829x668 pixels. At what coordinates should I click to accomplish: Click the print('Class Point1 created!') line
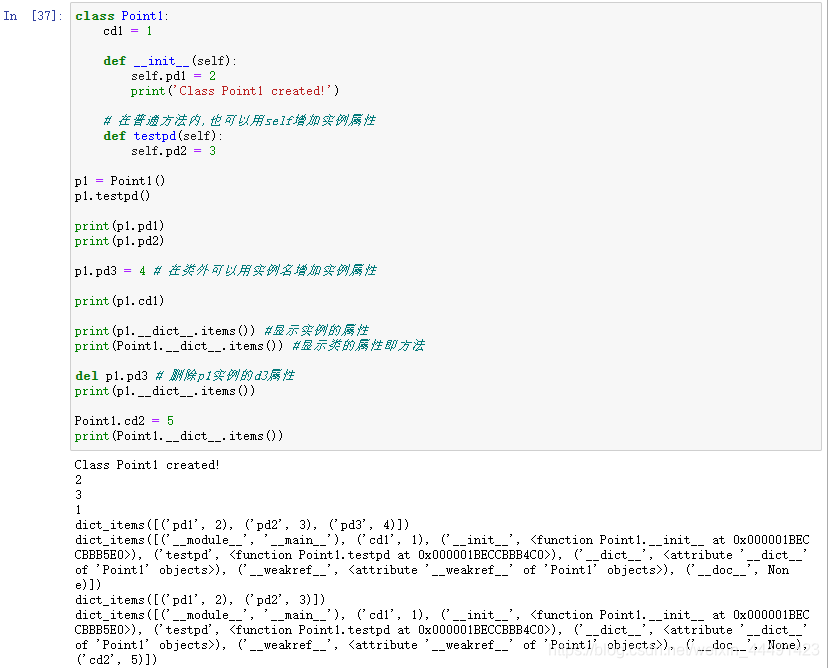pos(235,91)
